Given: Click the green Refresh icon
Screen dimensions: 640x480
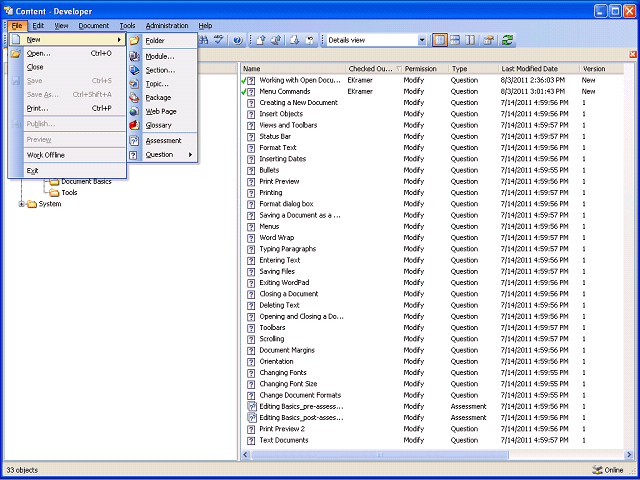Looking at the screenshot, I should click(x=507, y=40).
